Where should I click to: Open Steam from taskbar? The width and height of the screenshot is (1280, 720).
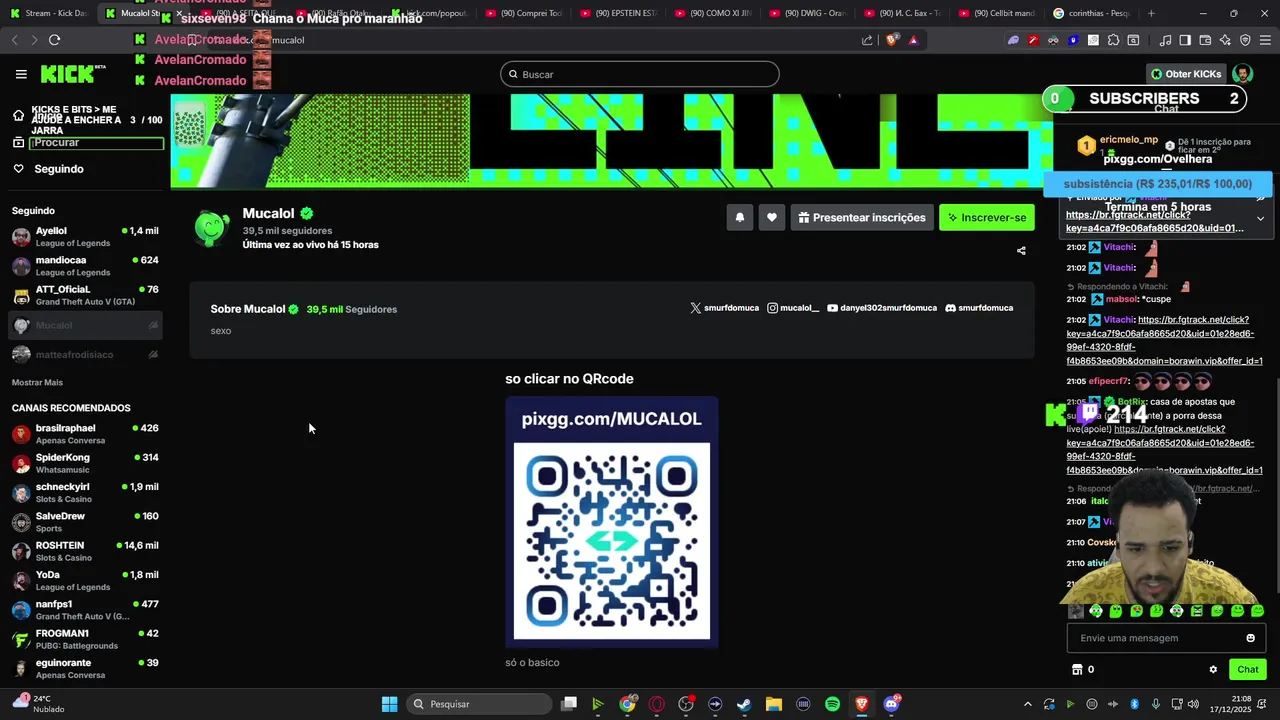coord(744,704)
